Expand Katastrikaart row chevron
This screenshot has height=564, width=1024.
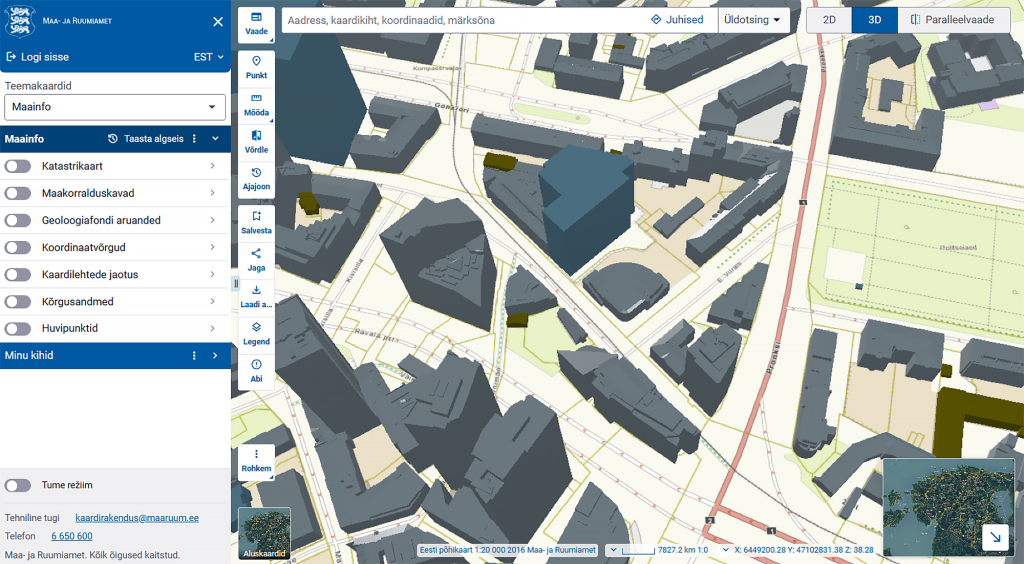pos(212,166)
